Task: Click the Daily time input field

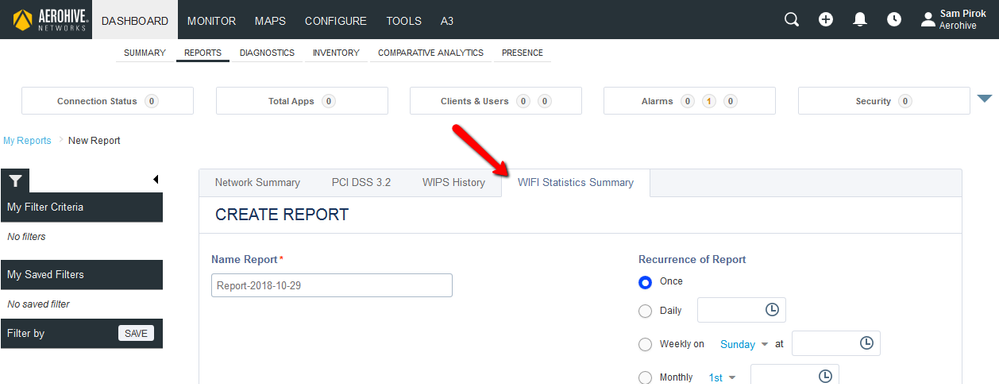Action: tap(742, 310)
